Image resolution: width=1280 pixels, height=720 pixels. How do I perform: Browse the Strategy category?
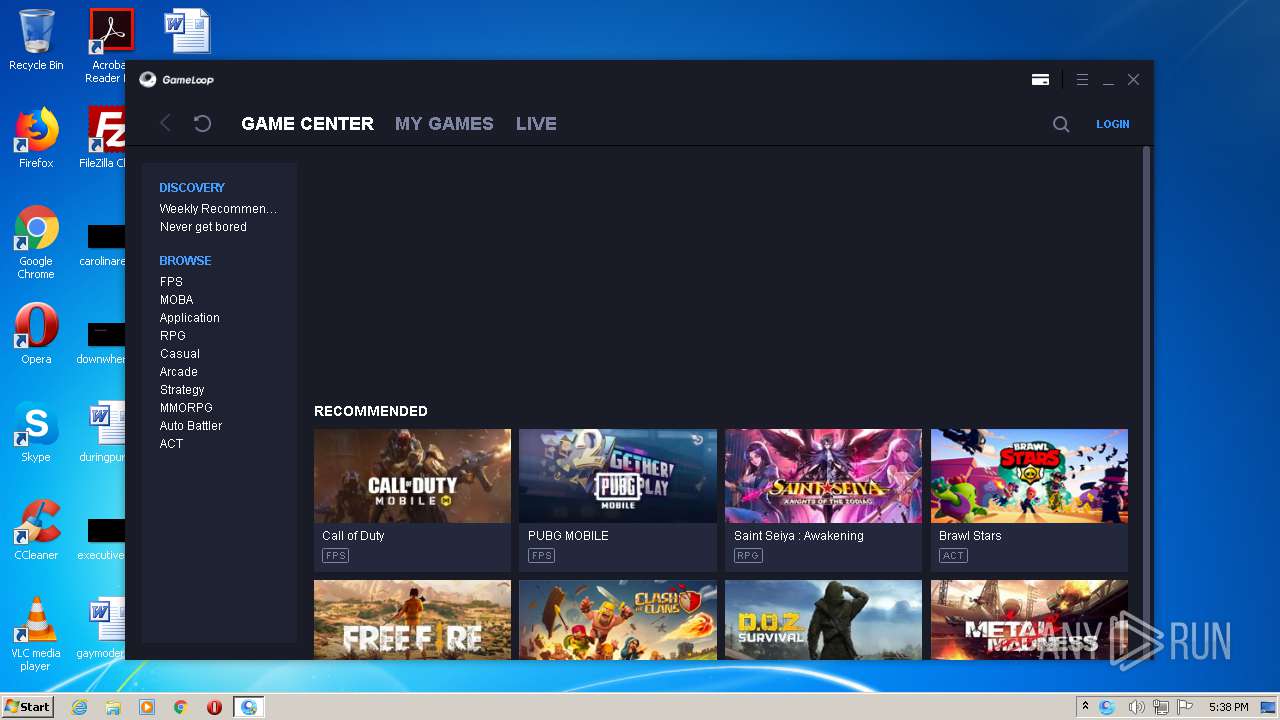point(182,390)
